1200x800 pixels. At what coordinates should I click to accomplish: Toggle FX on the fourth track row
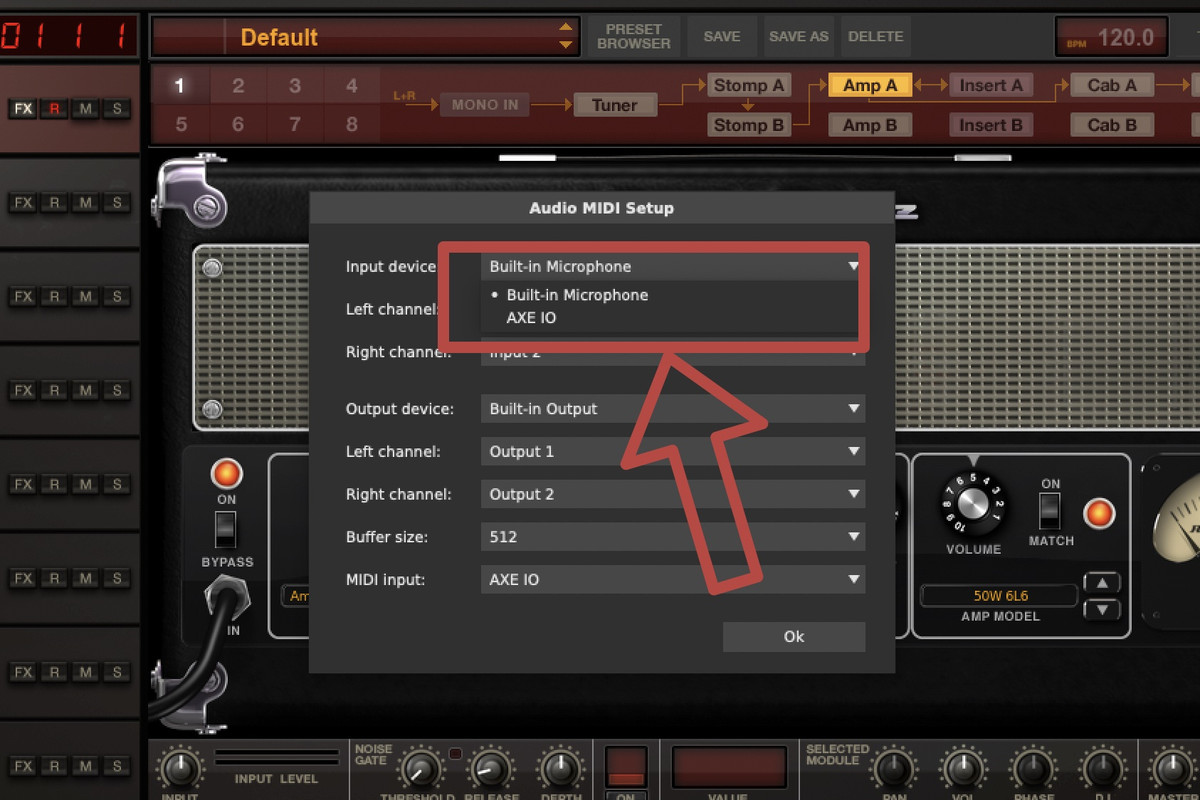(x=23, y=390)
